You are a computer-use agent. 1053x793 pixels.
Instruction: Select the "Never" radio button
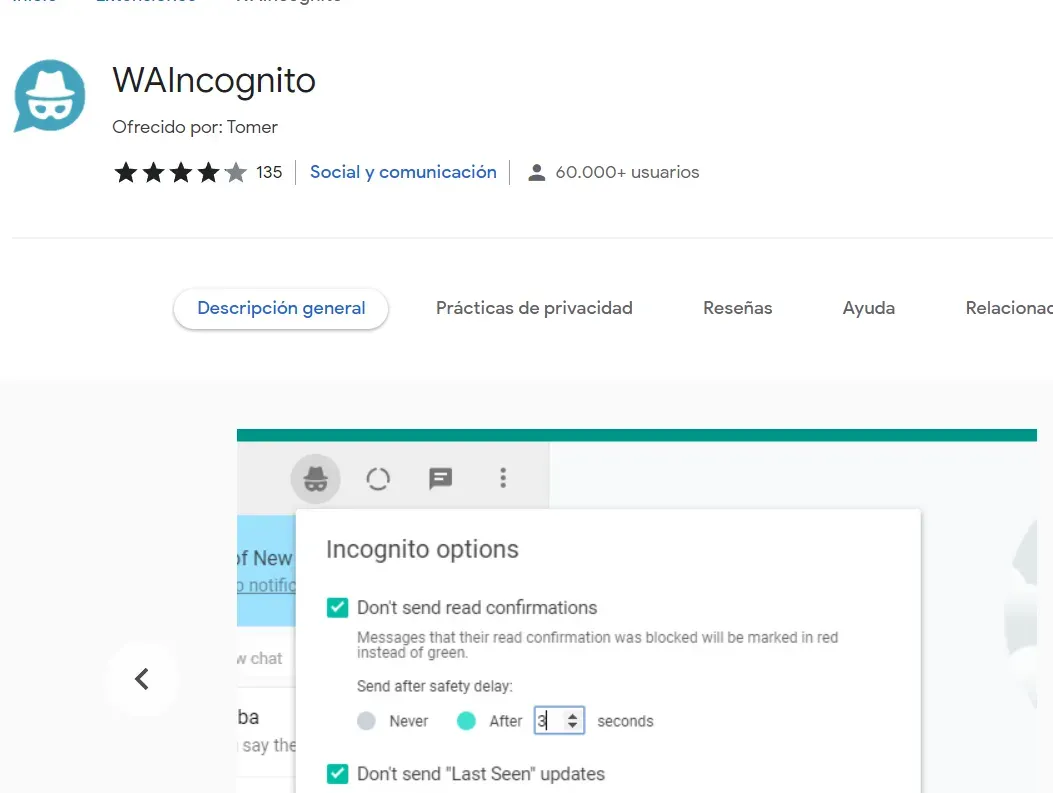(x=367, y=721)
